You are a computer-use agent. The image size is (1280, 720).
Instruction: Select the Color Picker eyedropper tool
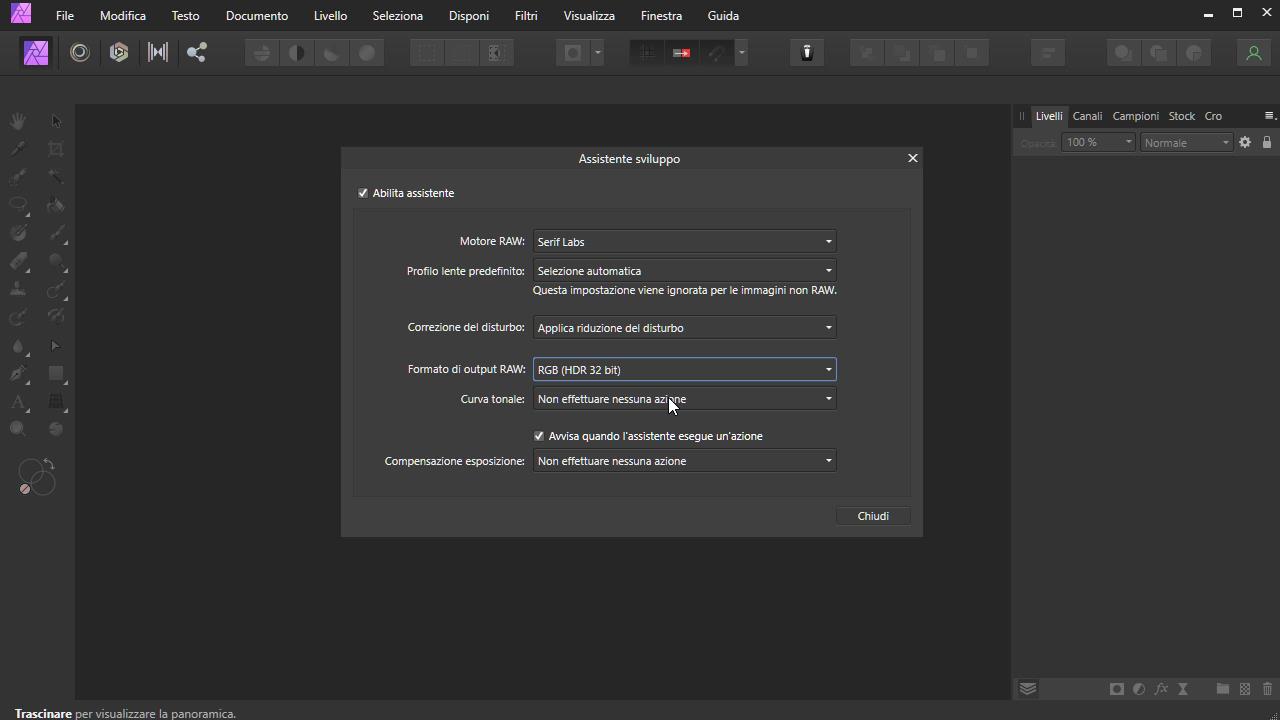18,149
